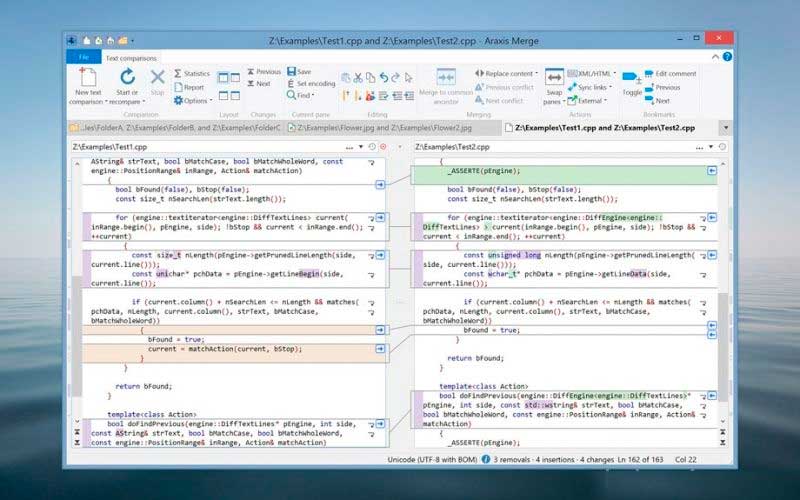The width and height of the screenshot is (800, 500).
Task: Open Customize Quick Access Toolbar arrow
Action: click(x=133, y=40)
